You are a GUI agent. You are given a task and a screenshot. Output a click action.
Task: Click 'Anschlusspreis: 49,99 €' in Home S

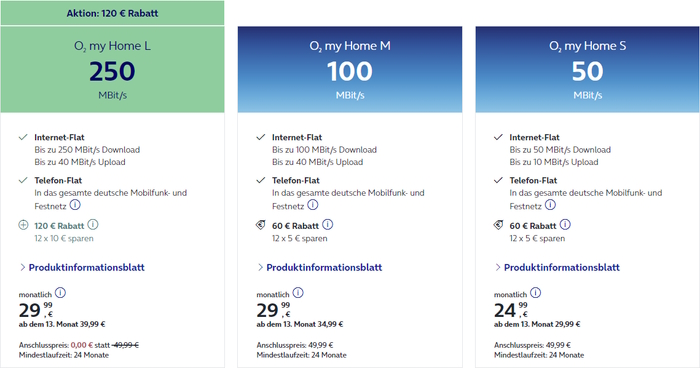click(532, 345)
